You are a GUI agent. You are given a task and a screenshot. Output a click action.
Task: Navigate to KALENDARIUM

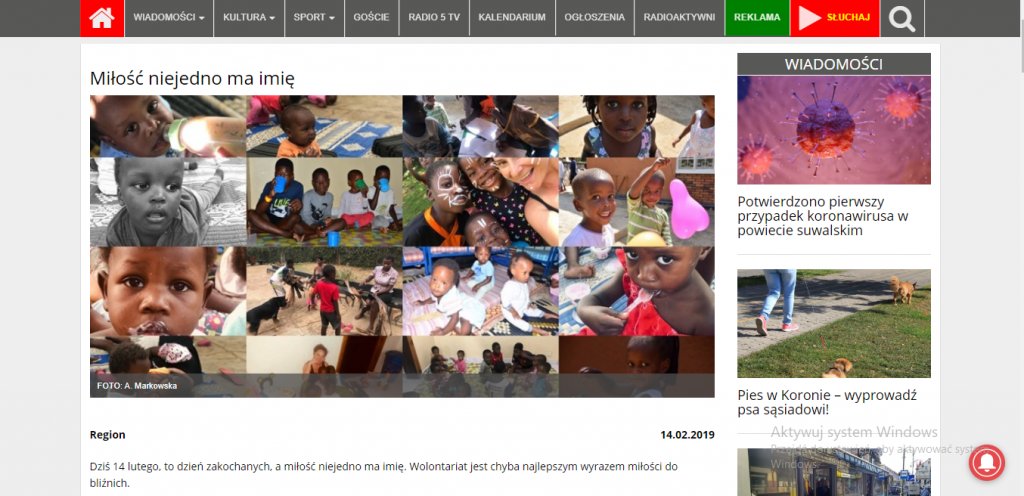point(512,18)
